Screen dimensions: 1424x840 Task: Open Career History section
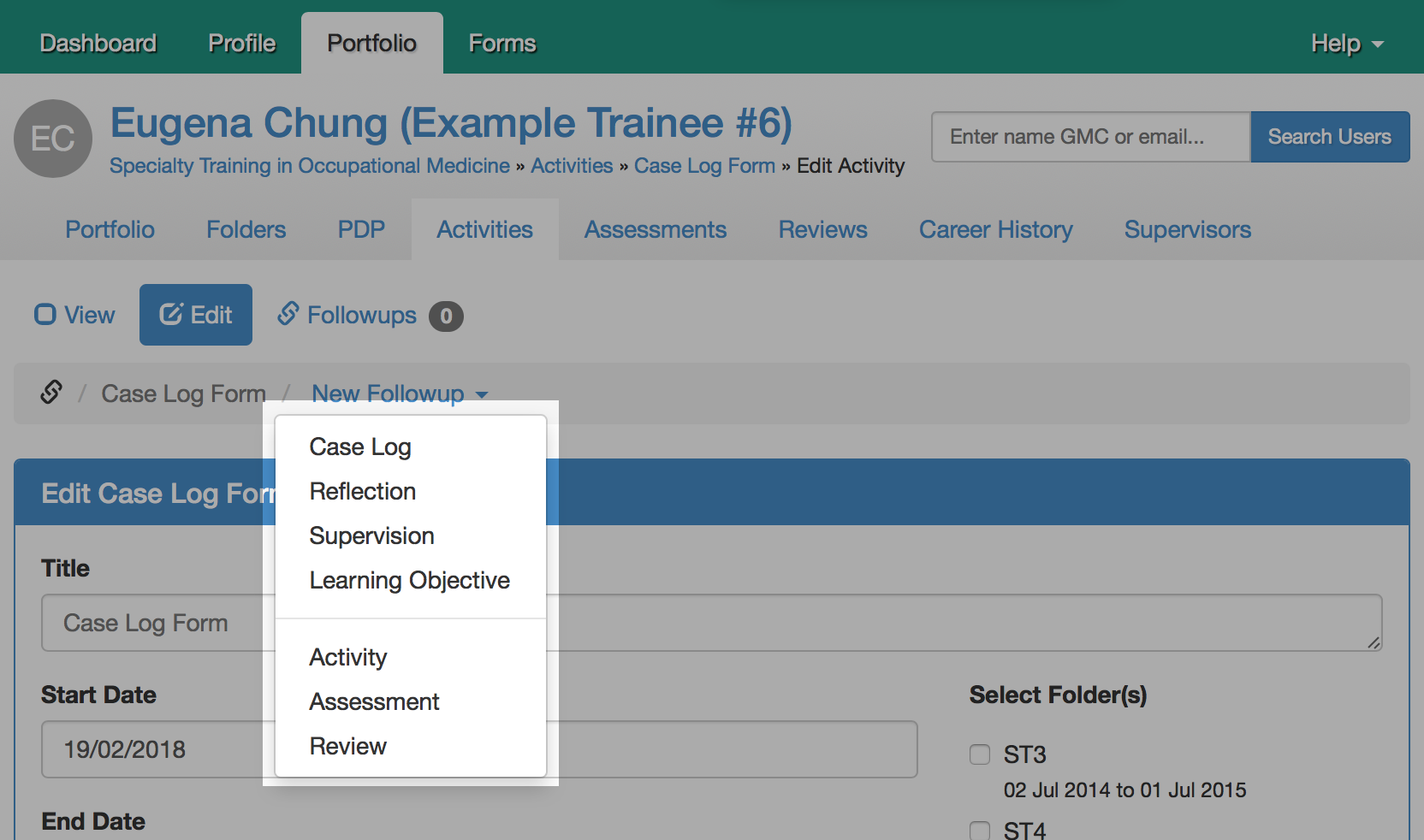[x=996, y=229]
